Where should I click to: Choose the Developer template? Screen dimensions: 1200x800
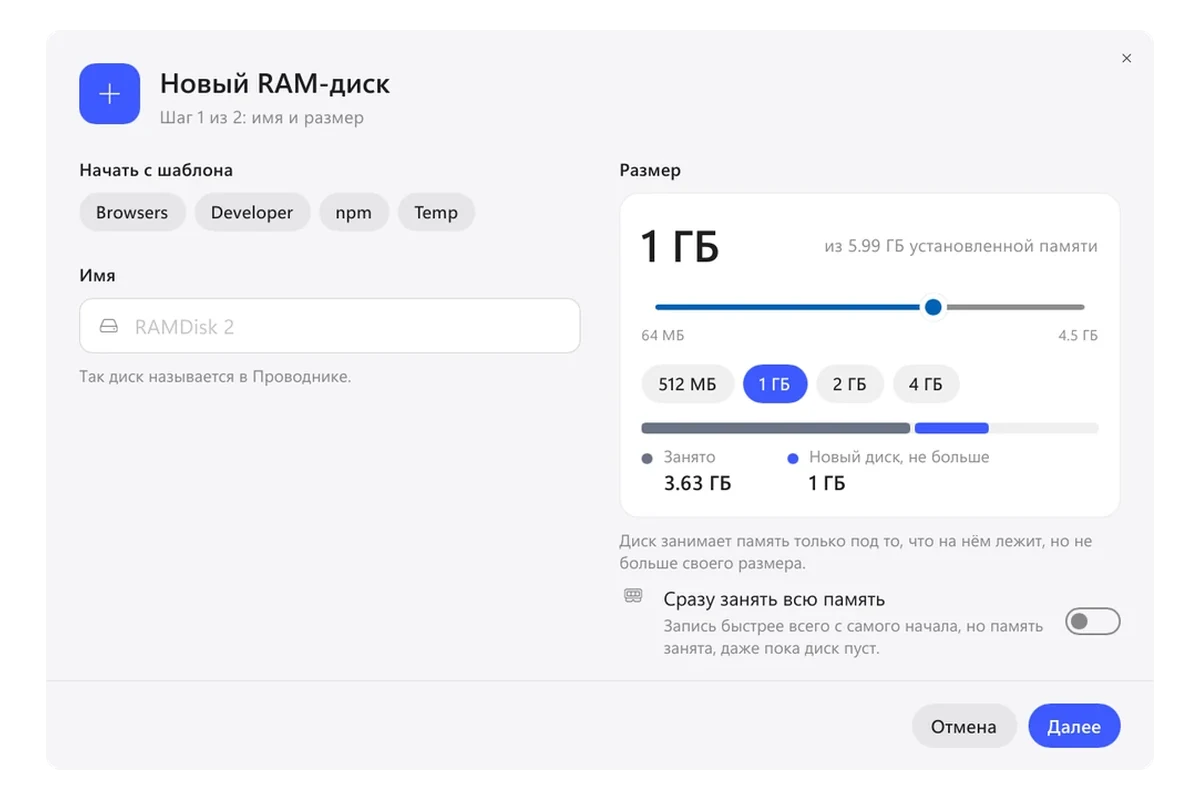pos(252,212)
